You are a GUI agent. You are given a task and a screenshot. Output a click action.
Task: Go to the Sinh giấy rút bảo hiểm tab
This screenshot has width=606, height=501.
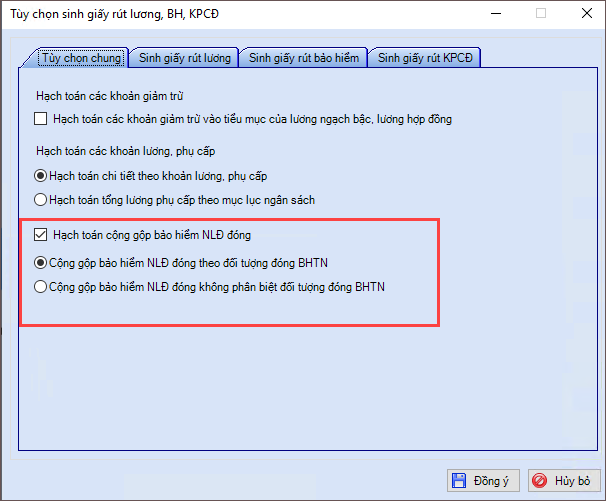(303, 58)
